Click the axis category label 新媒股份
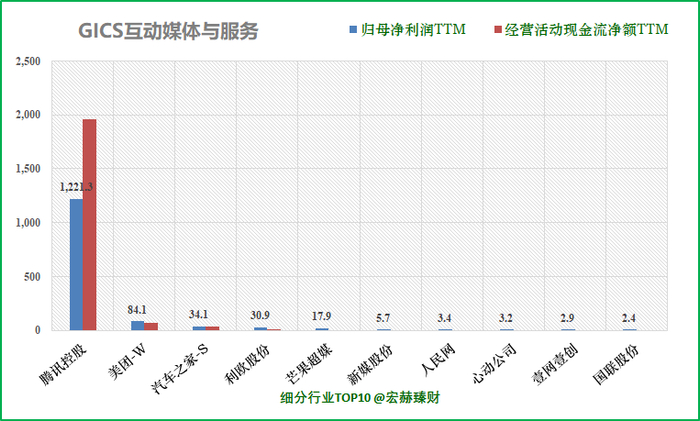The width and height of the screenshot is (700, 421). click(x=371, y=365)
